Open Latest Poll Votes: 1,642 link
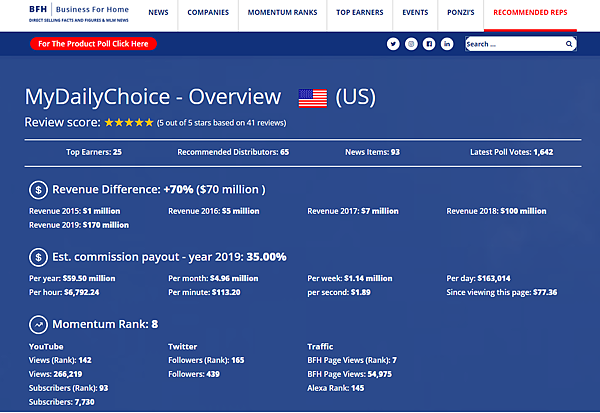This screenshot has width=600, height=413. 512,152
